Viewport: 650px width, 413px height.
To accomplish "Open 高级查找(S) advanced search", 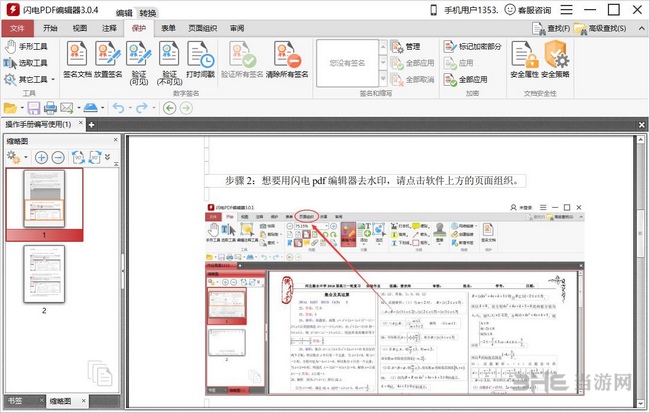I will coord(600,28).
